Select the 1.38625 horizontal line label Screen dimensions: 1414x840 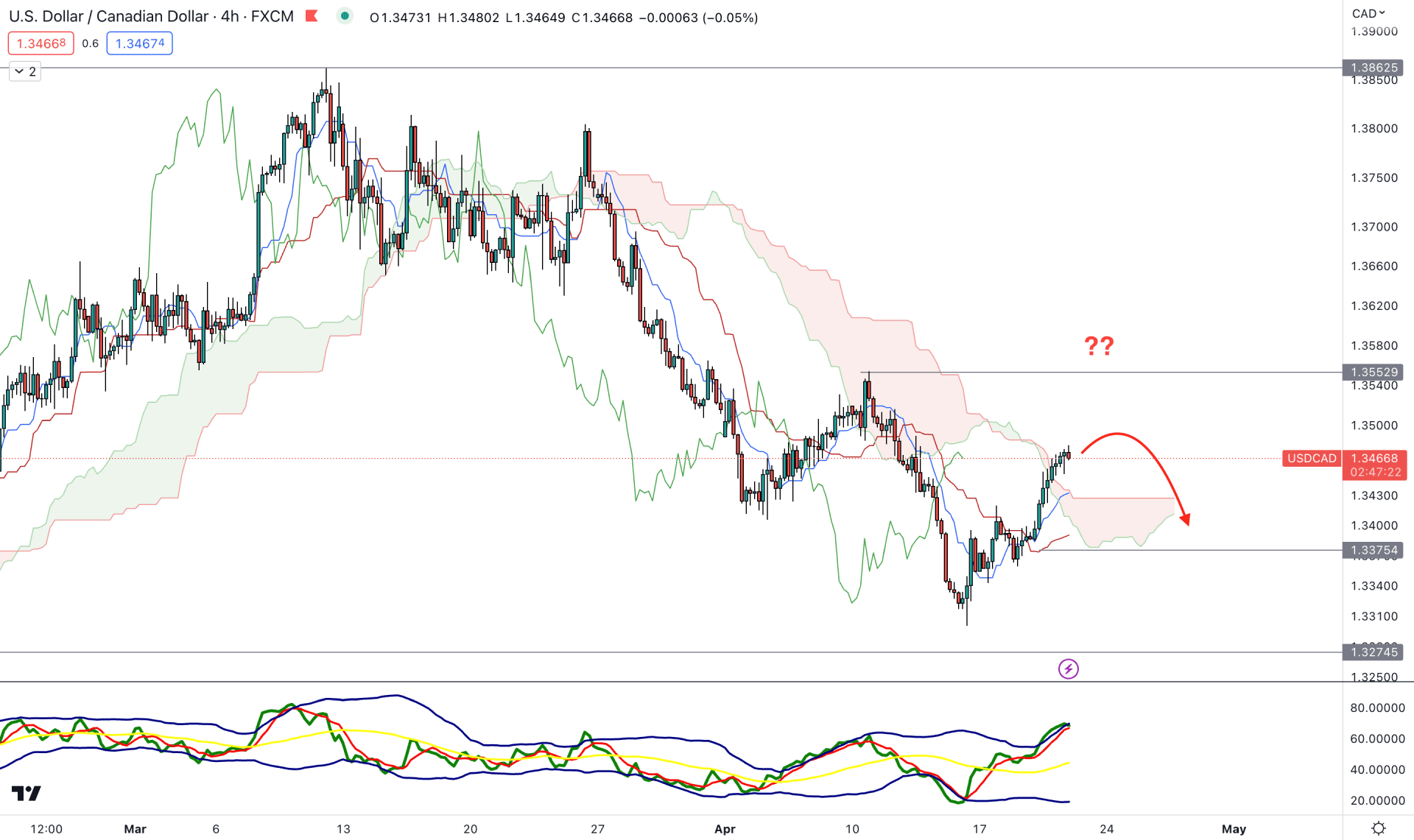pyautogui.click(x=1373, y=68)
